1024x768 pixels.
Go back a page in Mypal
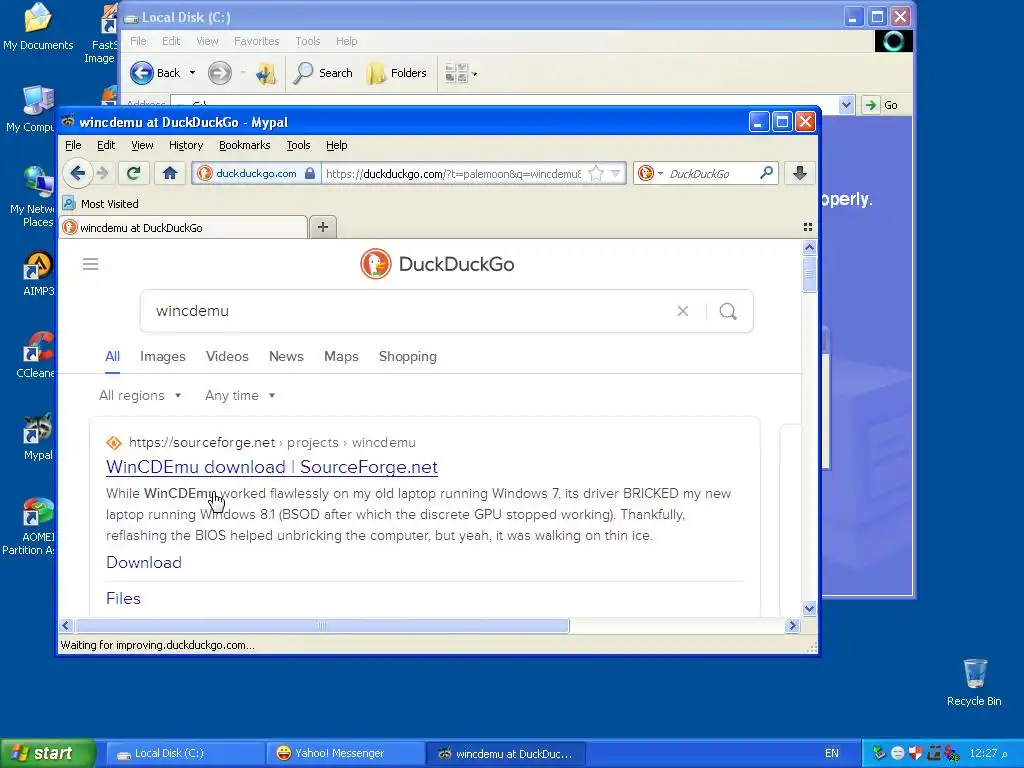78,173
